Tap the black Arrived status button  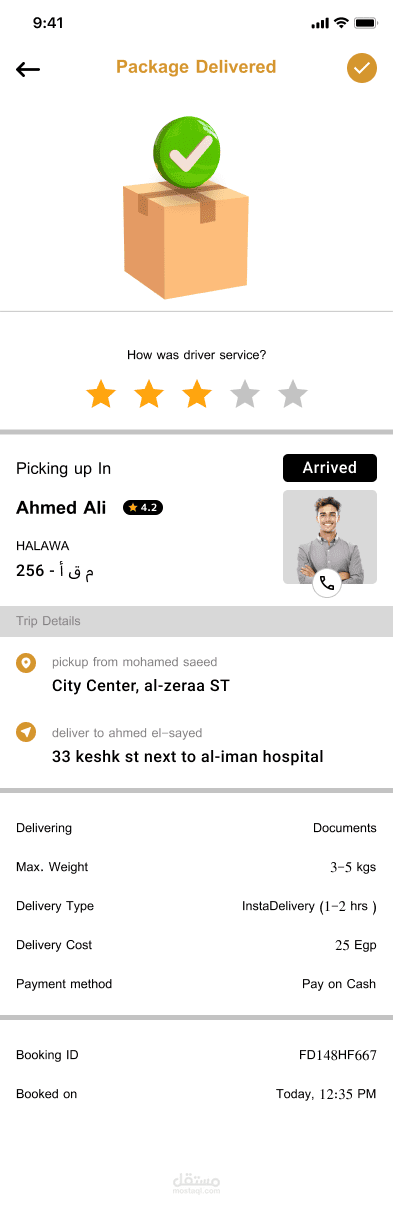pos(330,468)
